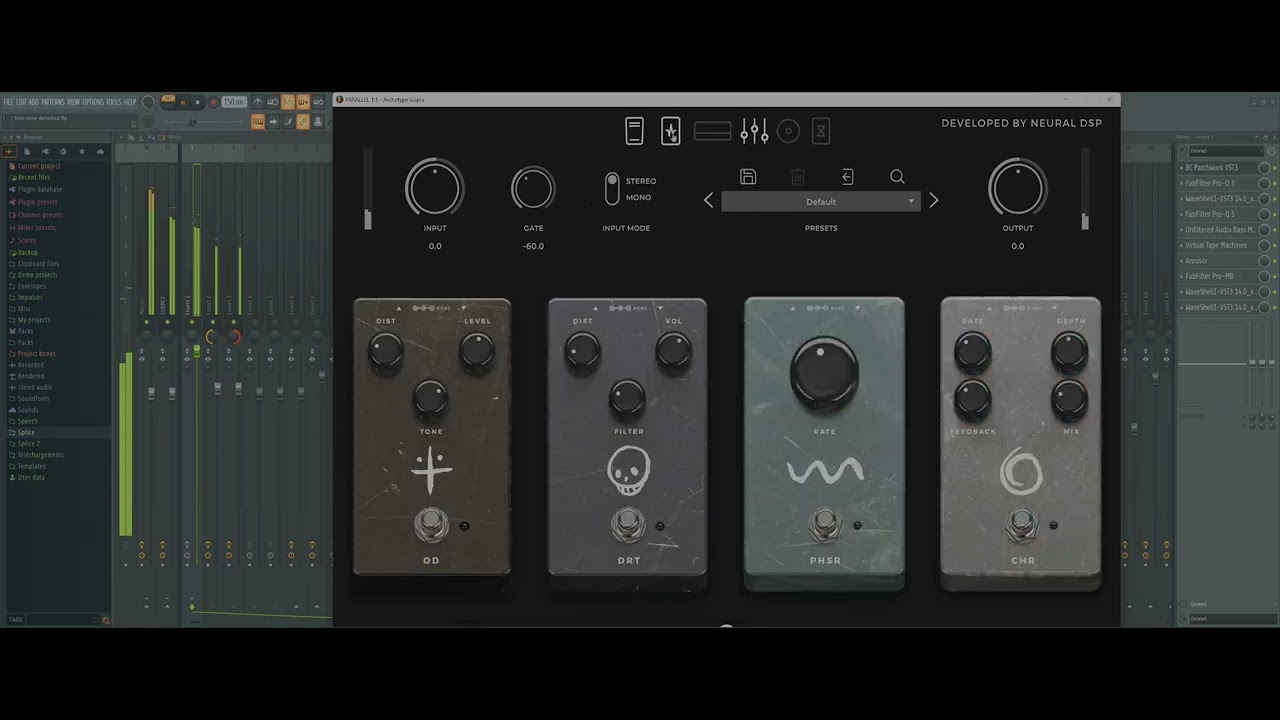
Task: Expand Arousor slot arrow
Action: tap(1181, 261)
